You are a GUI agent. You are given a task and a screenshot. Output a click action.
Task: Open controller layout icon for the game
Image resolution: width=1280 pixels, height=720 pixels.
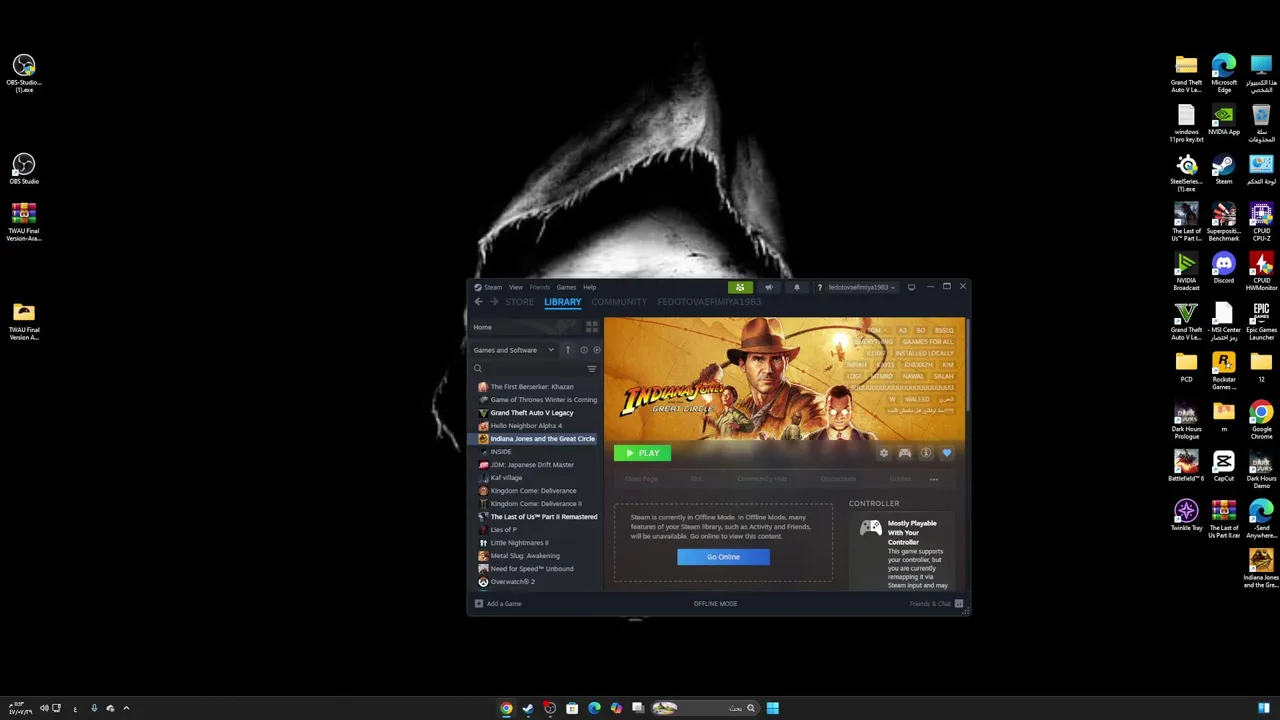pyautogui.click(x=905, y=453)
